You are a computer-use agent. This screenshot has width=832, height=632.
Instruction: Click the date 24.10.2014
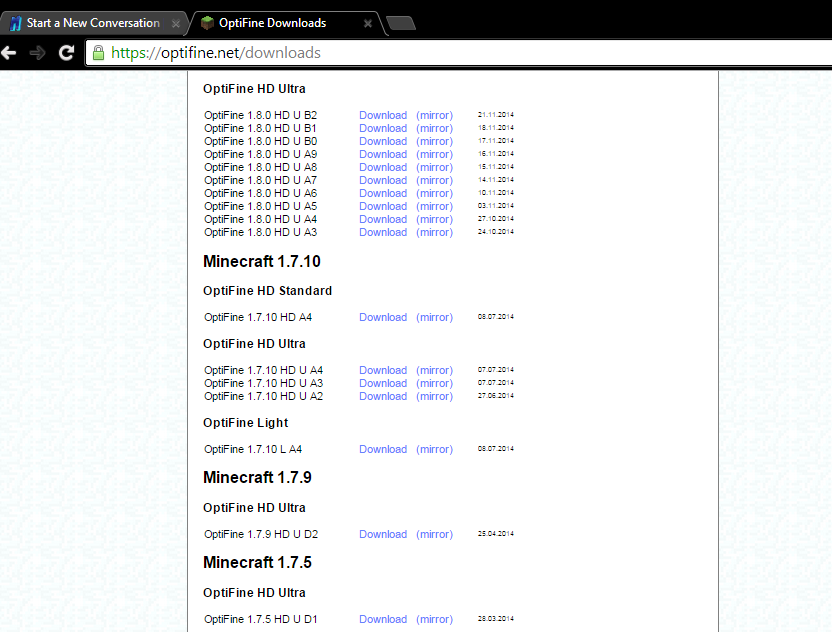click(496, 232)
